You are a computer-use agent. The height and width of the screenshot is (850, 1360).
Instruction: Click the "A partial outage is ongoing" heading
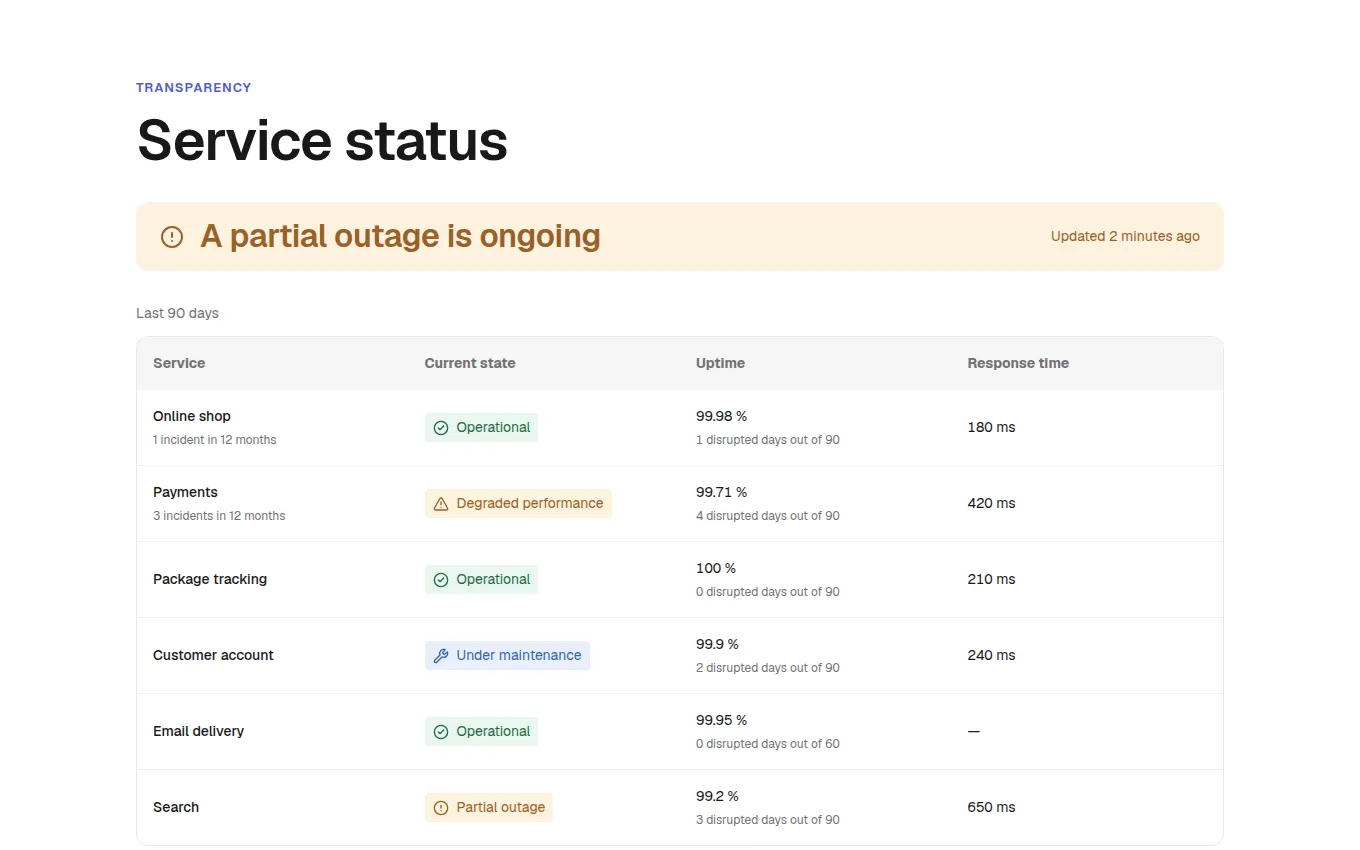(x=400, y=236)
